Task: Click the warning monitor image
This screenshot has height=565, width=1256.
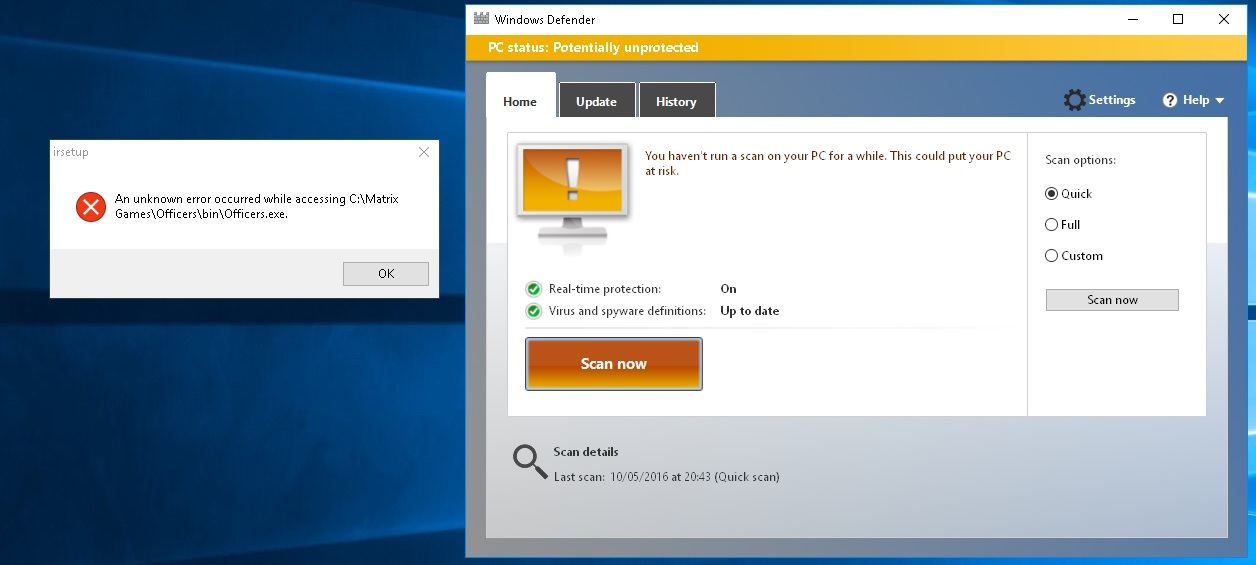Action: [x=572, y=198]
